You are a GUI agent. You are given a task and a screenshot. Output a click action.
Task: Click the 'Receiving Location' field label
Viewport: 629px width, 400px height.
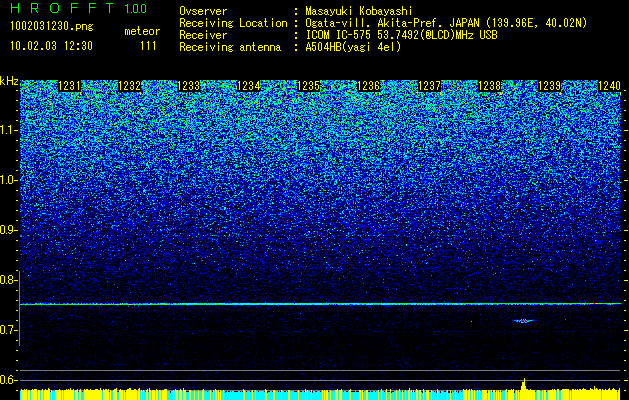pos(233,23)
